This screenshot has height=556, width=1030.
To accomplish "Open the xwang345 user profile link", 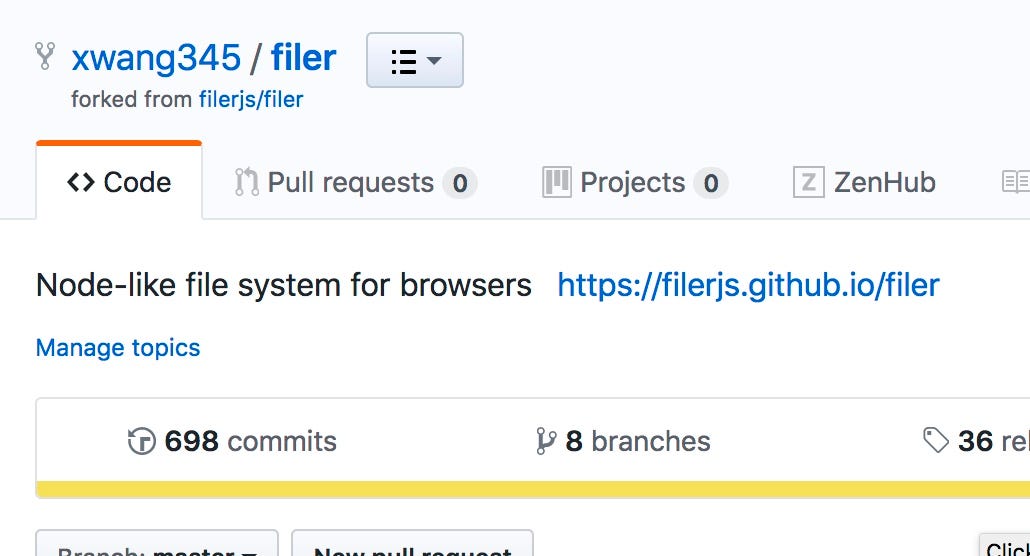I will tap(156, 58).
